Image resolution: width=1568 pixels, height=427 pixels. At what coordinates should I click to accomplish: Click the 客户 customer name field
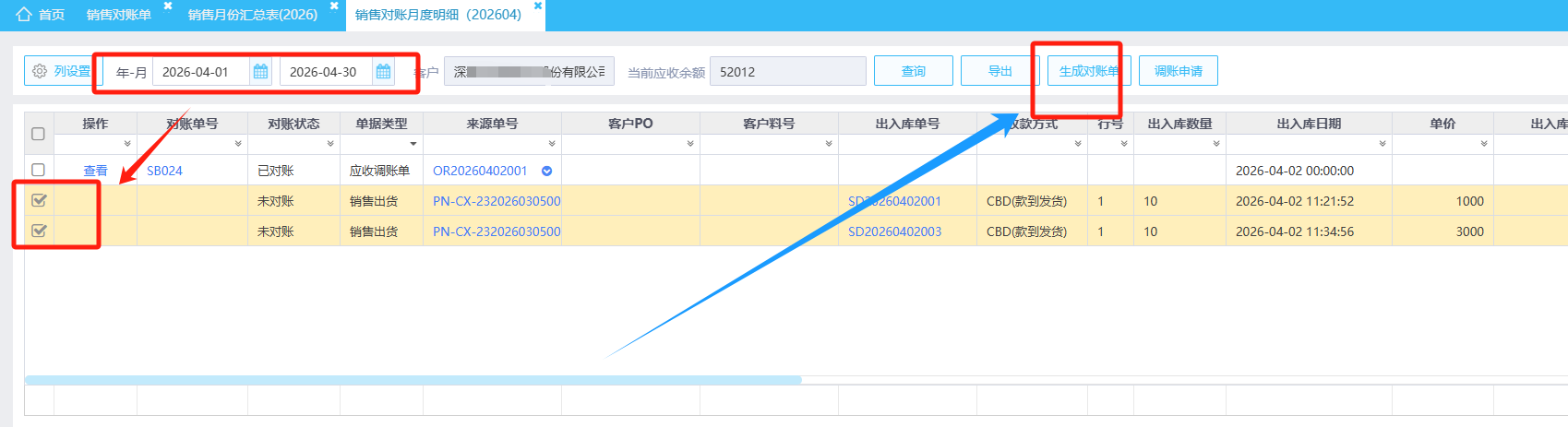pos(529,72)
